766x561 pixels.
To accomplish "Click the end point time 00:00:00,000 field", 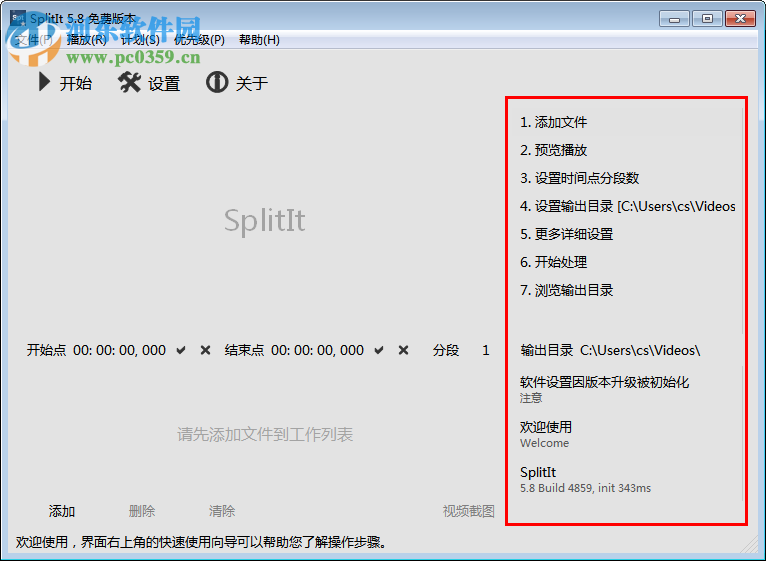I will (x=318, y=350).
